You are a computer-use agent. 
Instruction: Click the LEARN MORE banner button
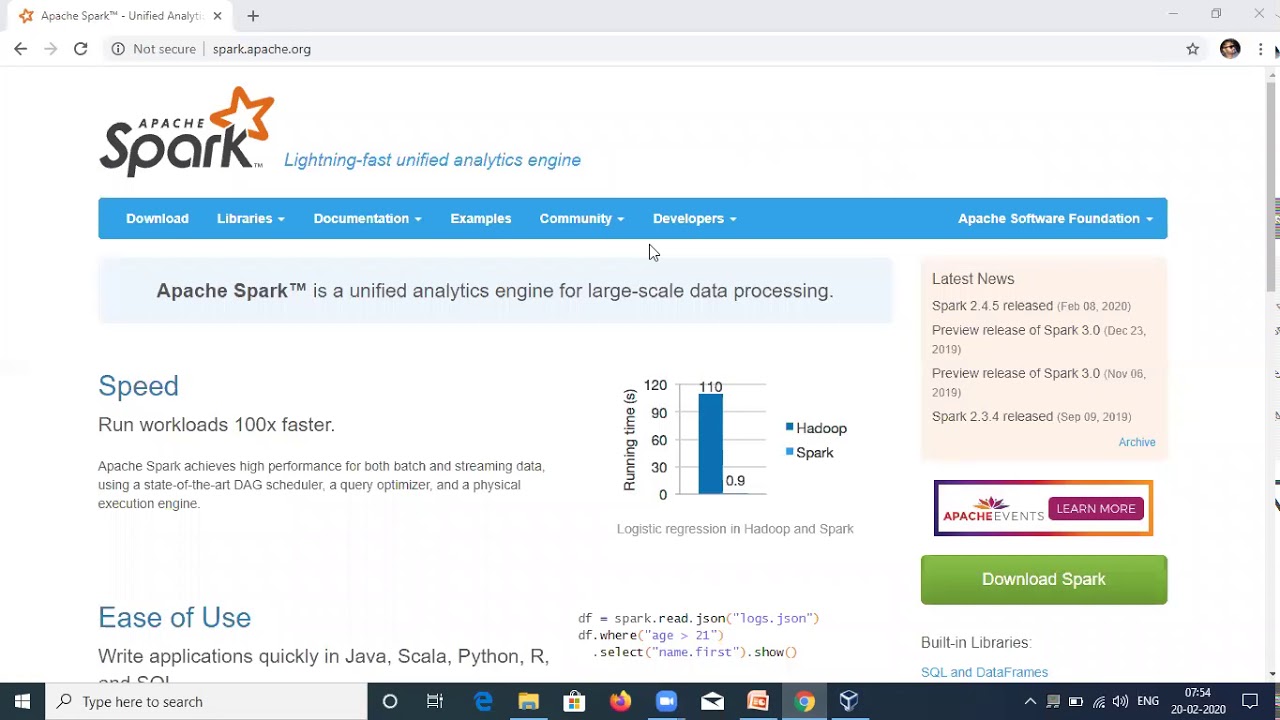pyautogui.click(x=1096, y=508)
